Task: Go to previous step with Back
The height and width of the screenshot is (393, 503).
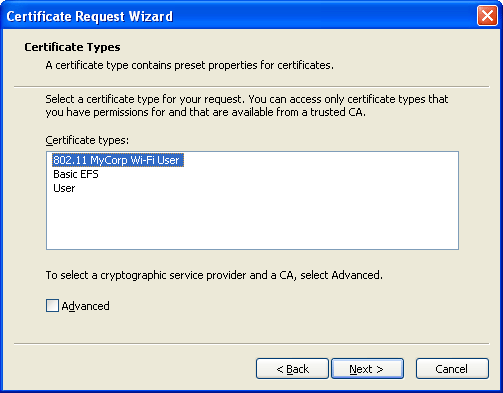Action: tap(292, 369)
